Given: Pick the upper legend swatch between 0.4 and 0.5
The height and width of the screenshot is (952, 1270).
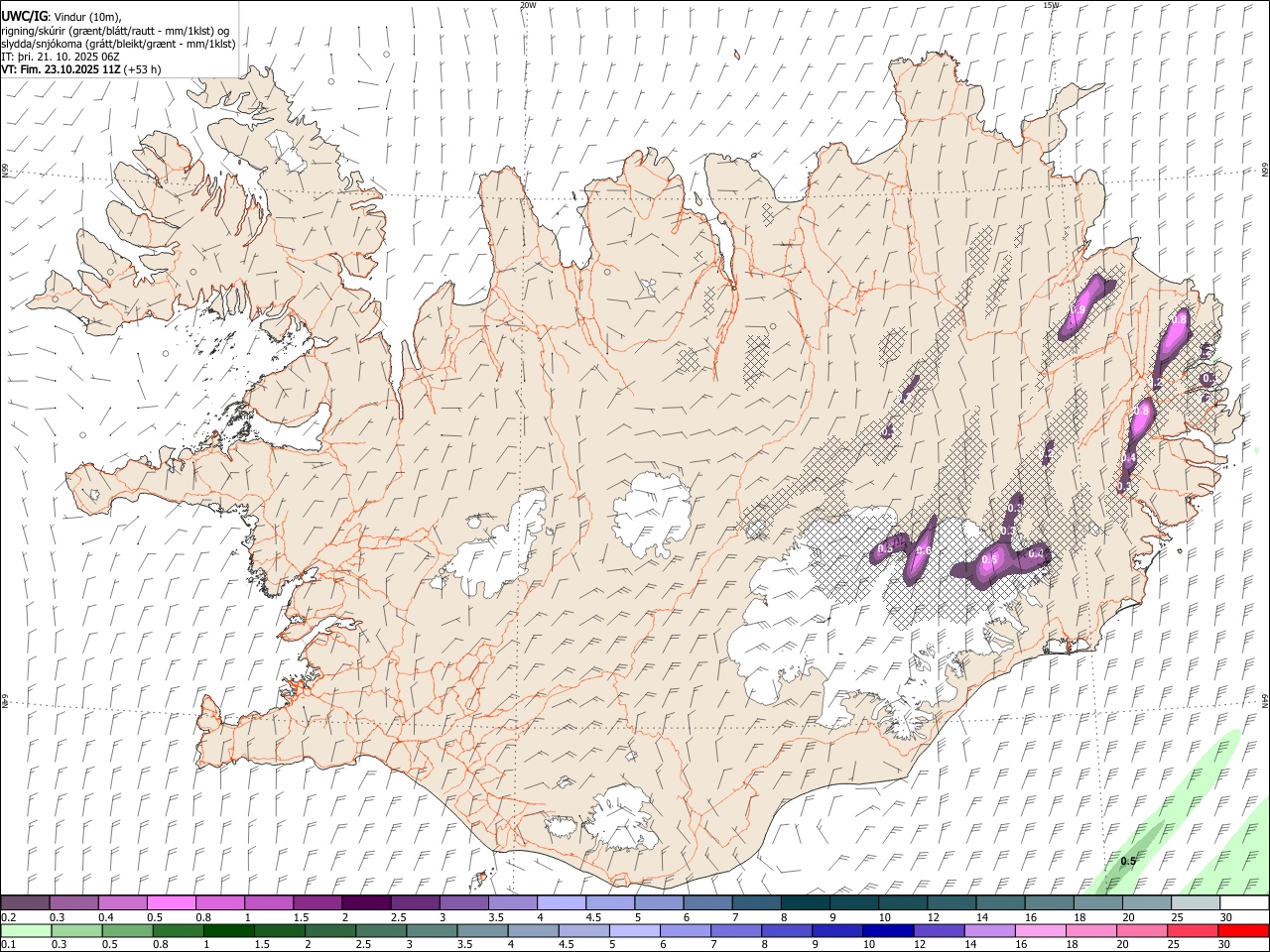Looking at the screenshot, I should (x=123, y=902).
